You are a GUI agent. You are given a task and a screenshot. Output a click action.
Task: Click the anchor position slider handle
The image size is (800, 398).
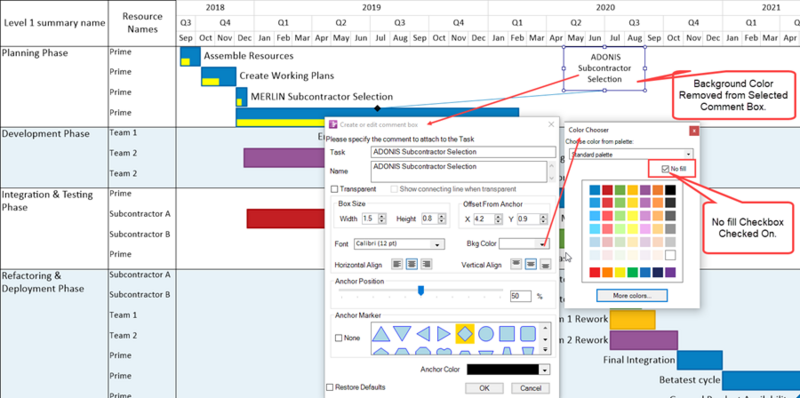pos(421,290)
